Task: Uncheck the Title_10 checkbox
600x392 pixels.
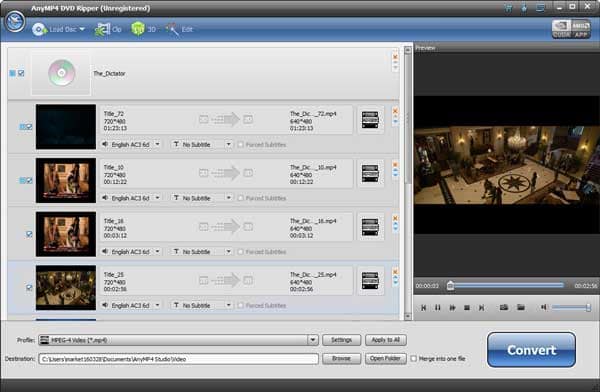Action: (29, 180)
